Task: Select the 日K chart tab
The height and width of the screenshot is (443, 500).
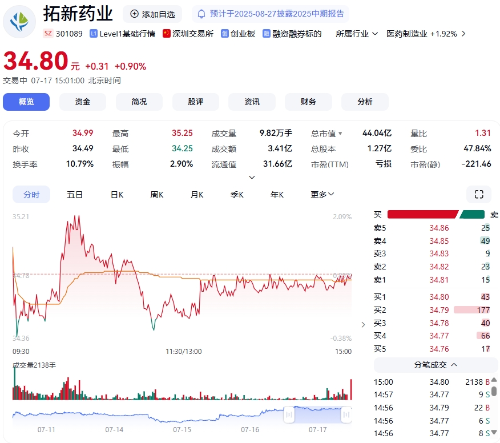Action: point(117,194)
